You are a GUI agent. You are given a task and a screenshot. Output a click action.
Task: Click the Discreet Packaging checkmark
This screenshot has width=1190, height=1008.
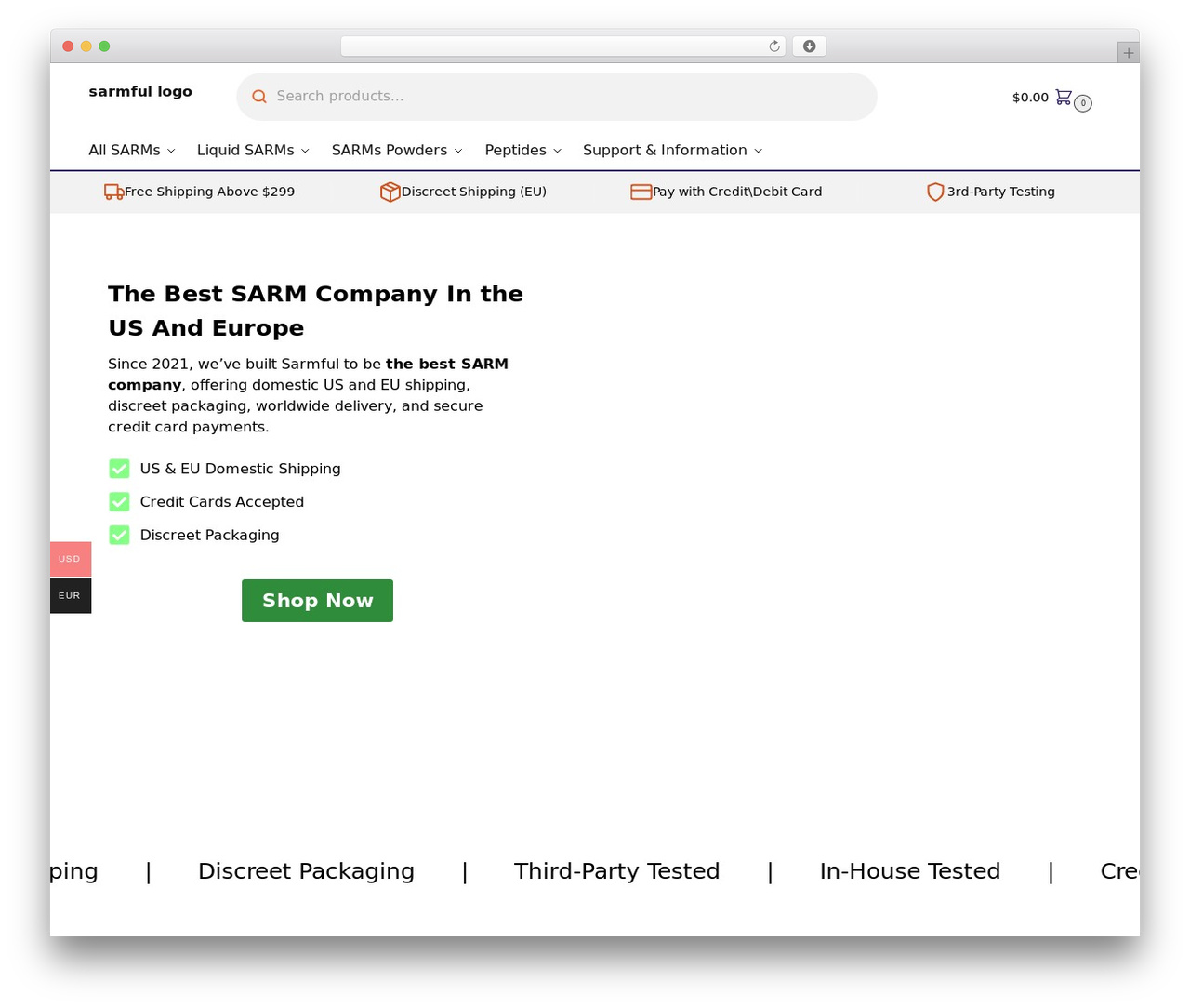pos(119,535)
